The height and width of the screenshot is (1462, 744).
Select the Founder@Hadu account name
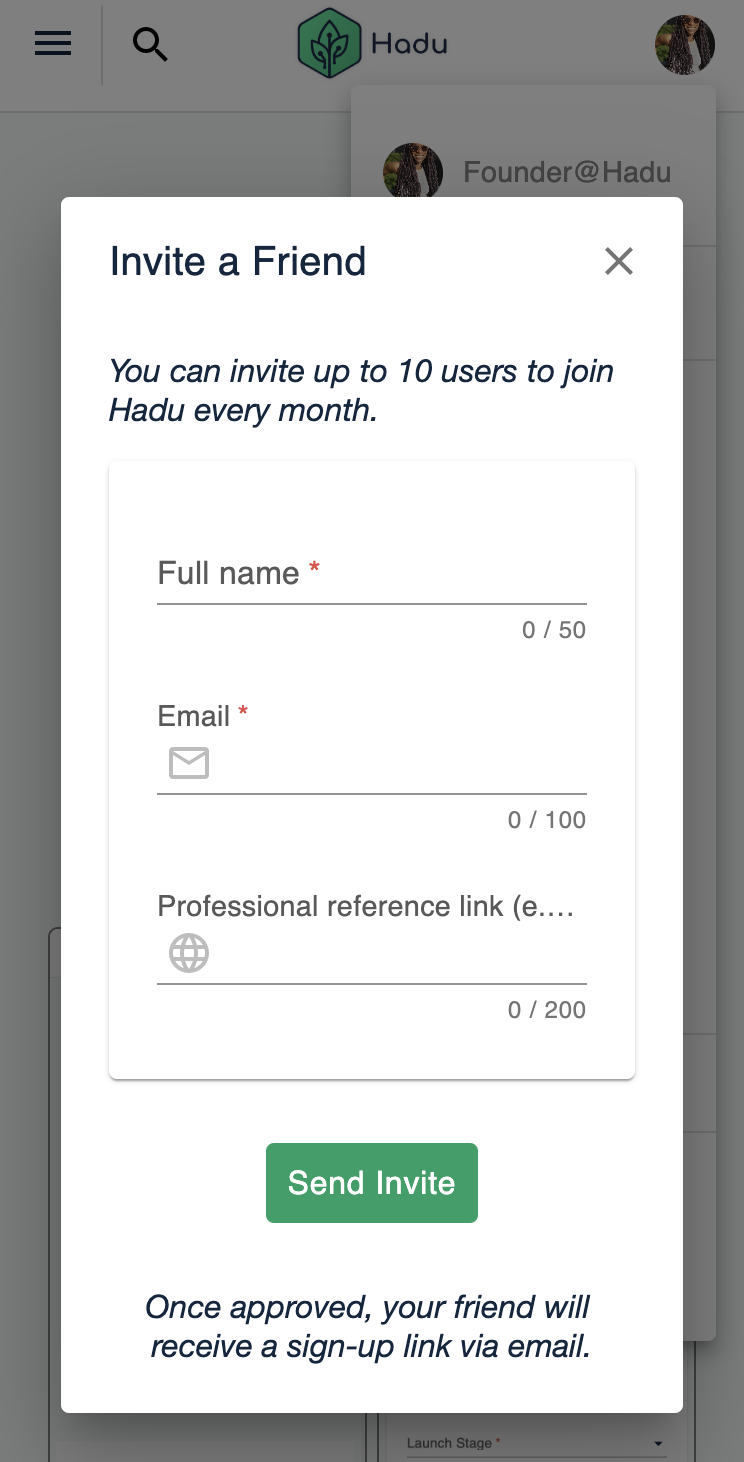tap(567, 172)
